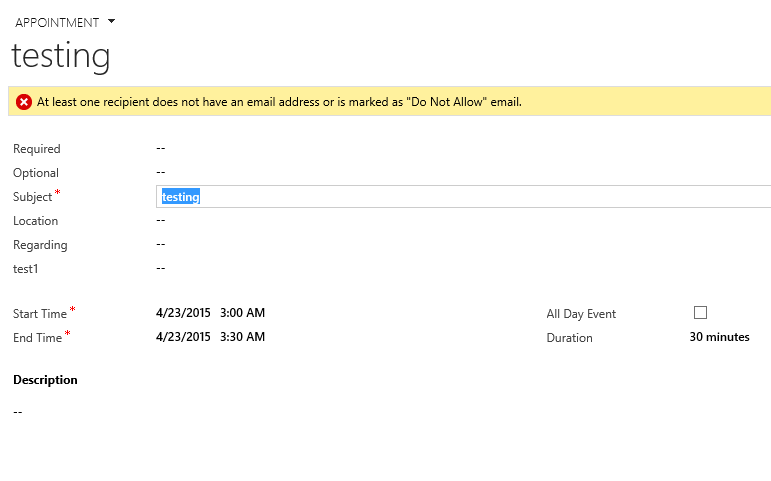Click the End Time date 4/23/2015
Screen dimensions: 771x481
pyautogui.click(x=183, y=337)
